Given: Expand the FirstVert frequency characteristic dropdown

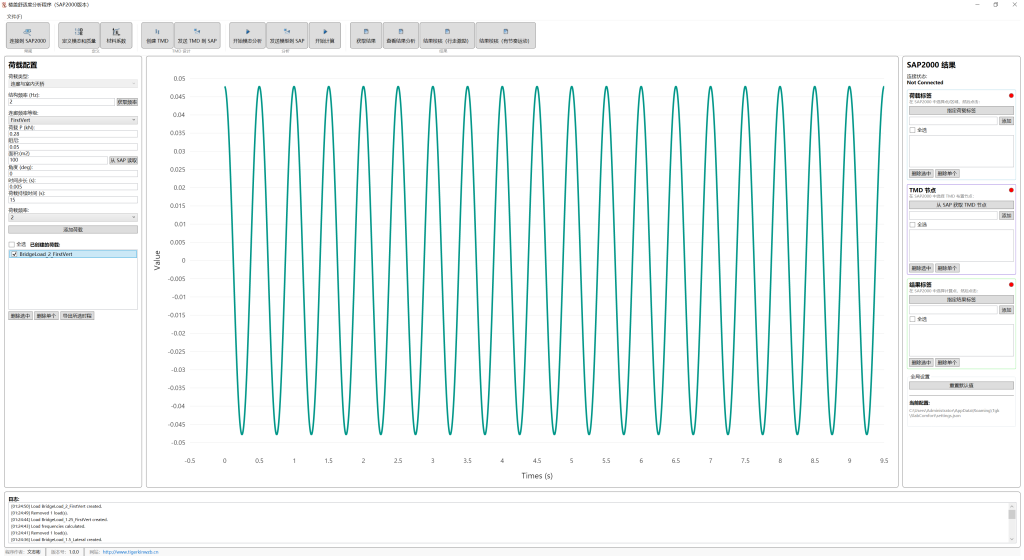Looking at the screenshot, I should (72, 120).
